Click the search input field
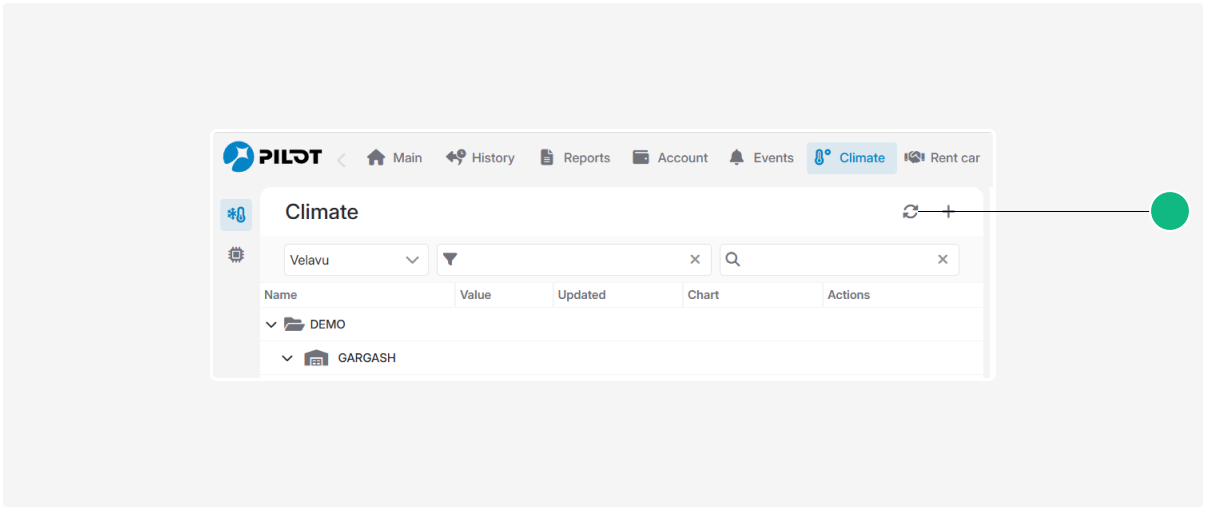 pyautogui.click(x=839, y=260)
